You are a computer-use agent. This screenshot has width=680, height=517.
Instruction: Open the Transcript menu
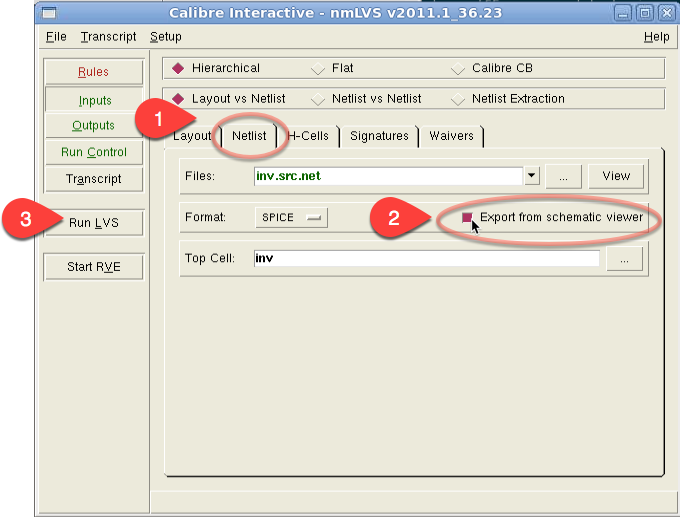click(108, 37)
